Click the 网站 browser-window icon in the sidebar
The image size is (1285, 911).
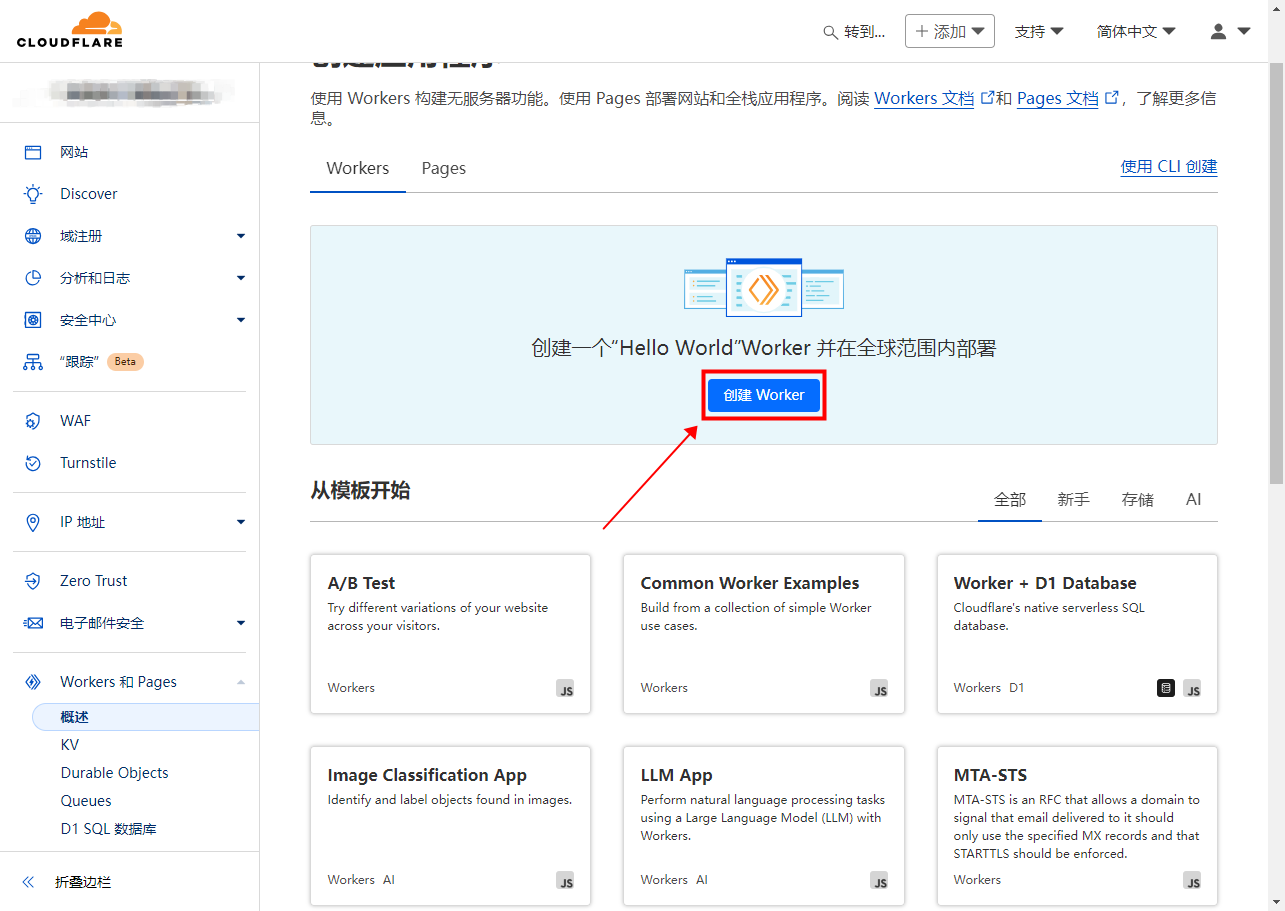click(x=33, y=152)
